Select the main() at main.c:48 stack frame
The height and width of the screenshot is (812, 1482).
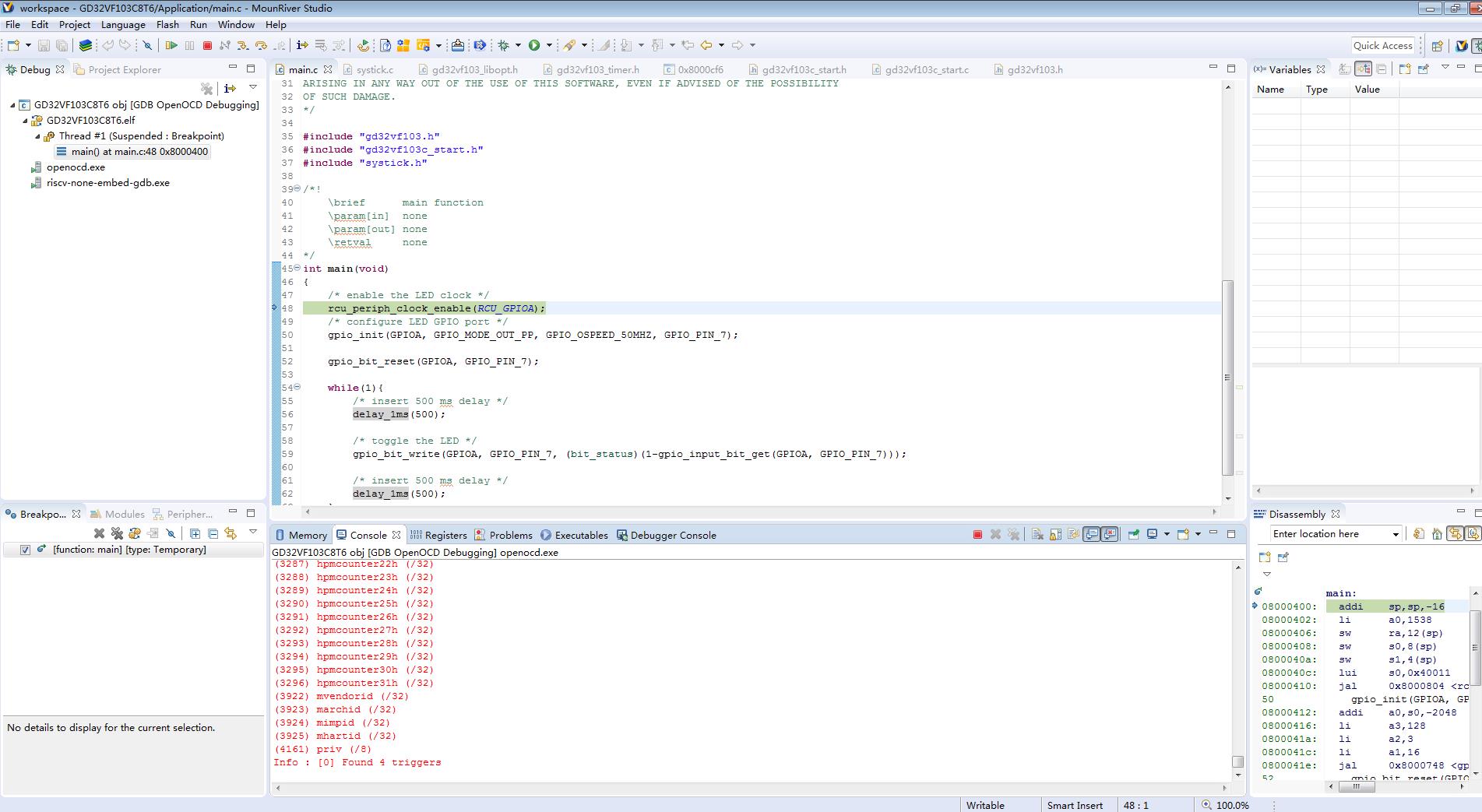coord(132,152)
